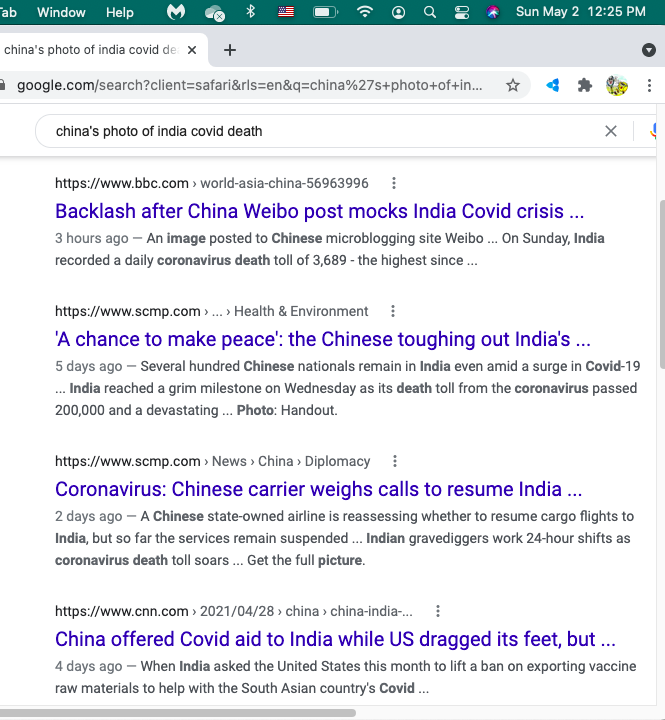Viewport: 665px width, 720px height.
Task: Click the horizontal scrollbar at bottom
Action: pyautogui.click(x=178, y=713)
